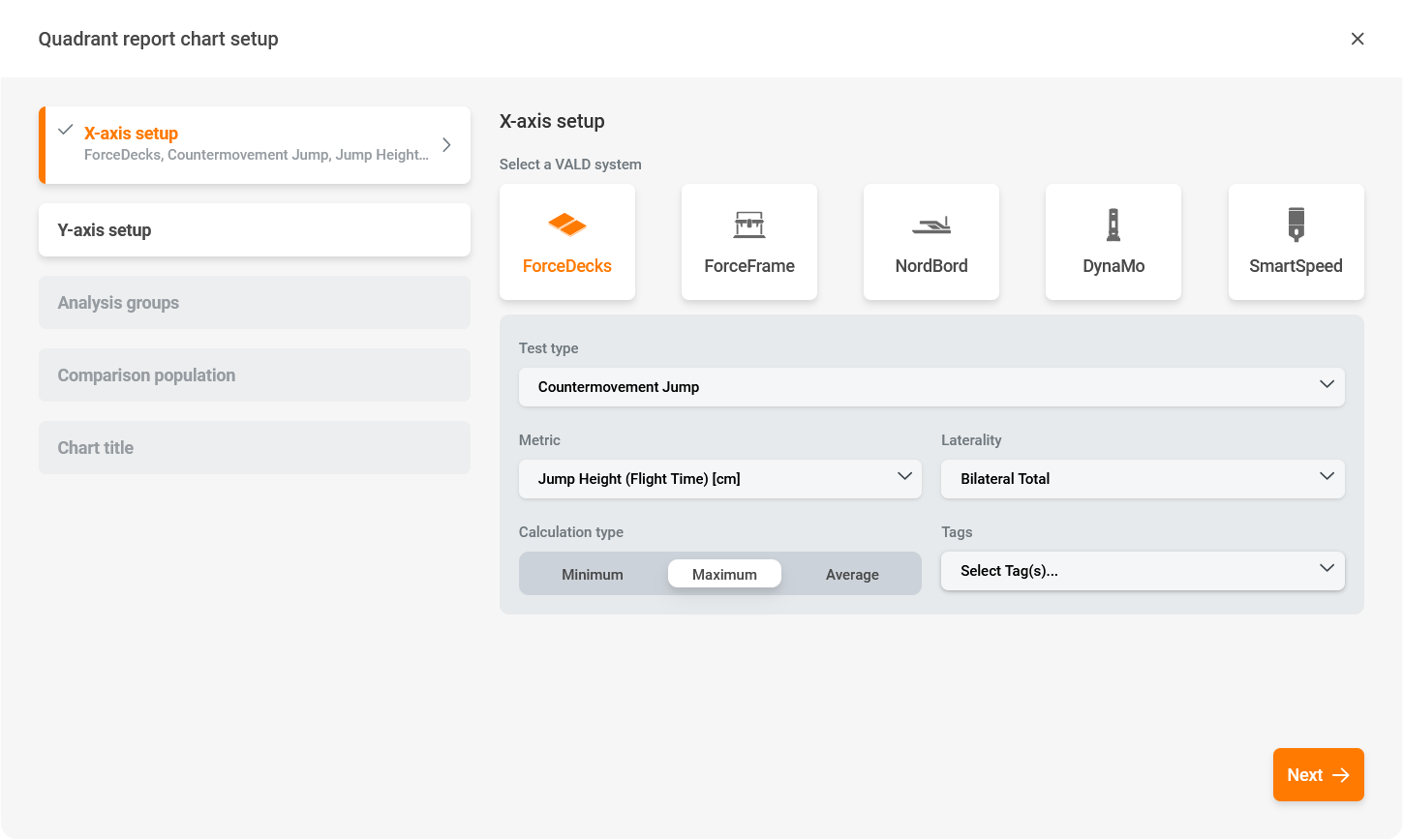1403x840 pixels.
Task: Open the Analysis groups step
Action: [x=255, y=303]
